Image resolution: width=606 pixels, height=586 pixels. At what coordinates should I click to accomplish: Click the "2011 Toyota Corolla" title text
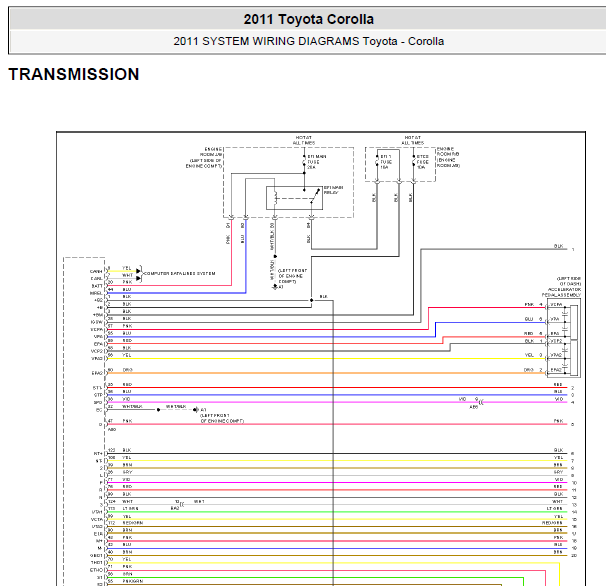point(308,19)
